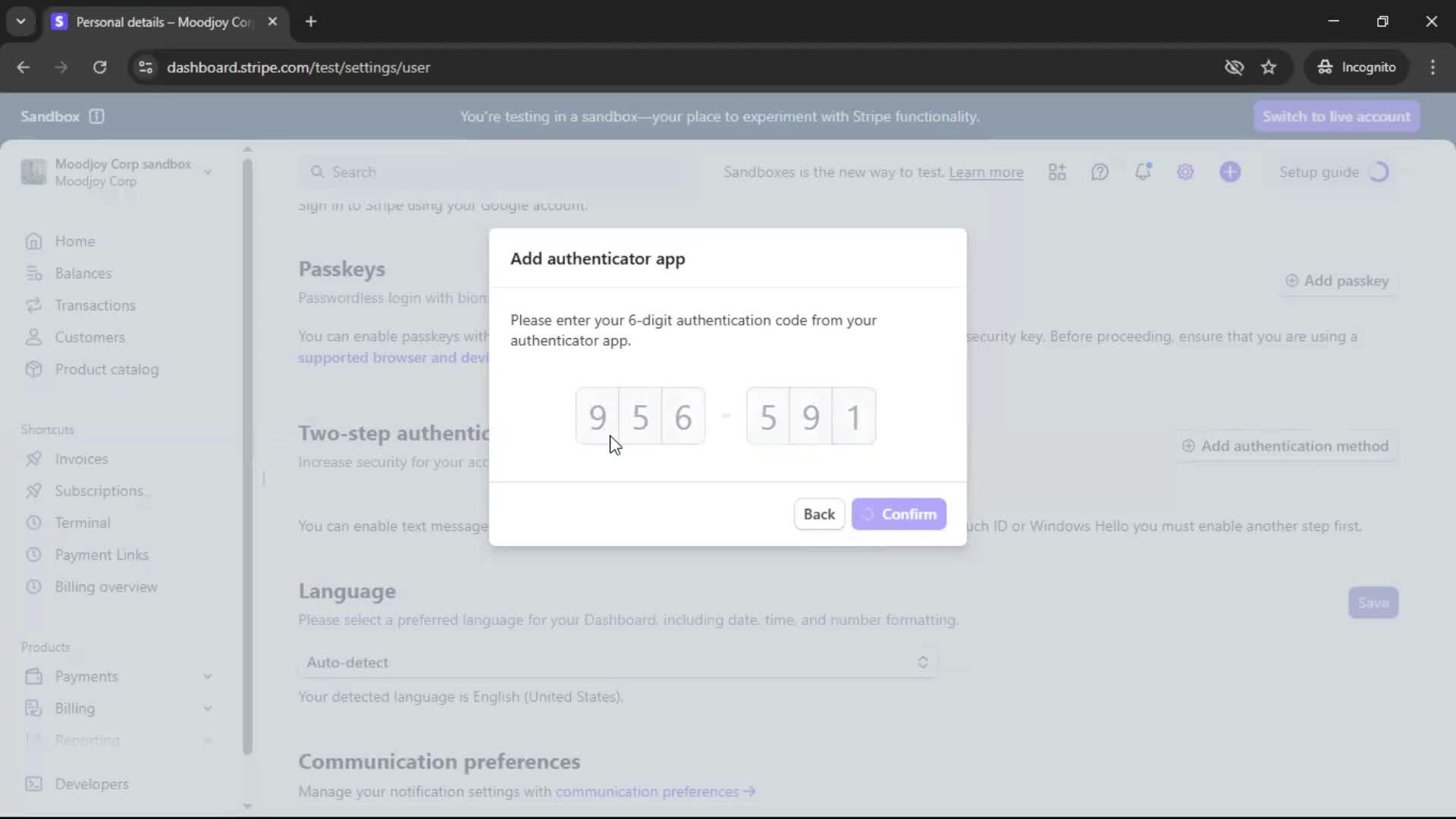Select Customers in the sidebar menu

click(x=89, y=337)
